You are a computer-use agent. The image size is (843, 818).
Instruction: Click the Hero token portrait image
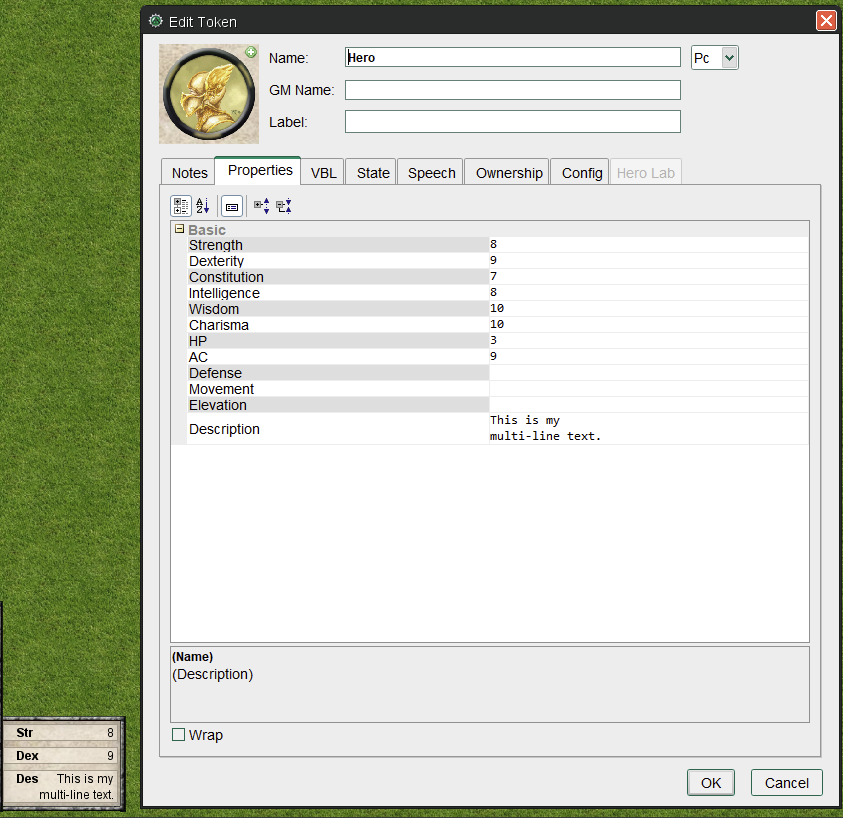pos(209,94)
